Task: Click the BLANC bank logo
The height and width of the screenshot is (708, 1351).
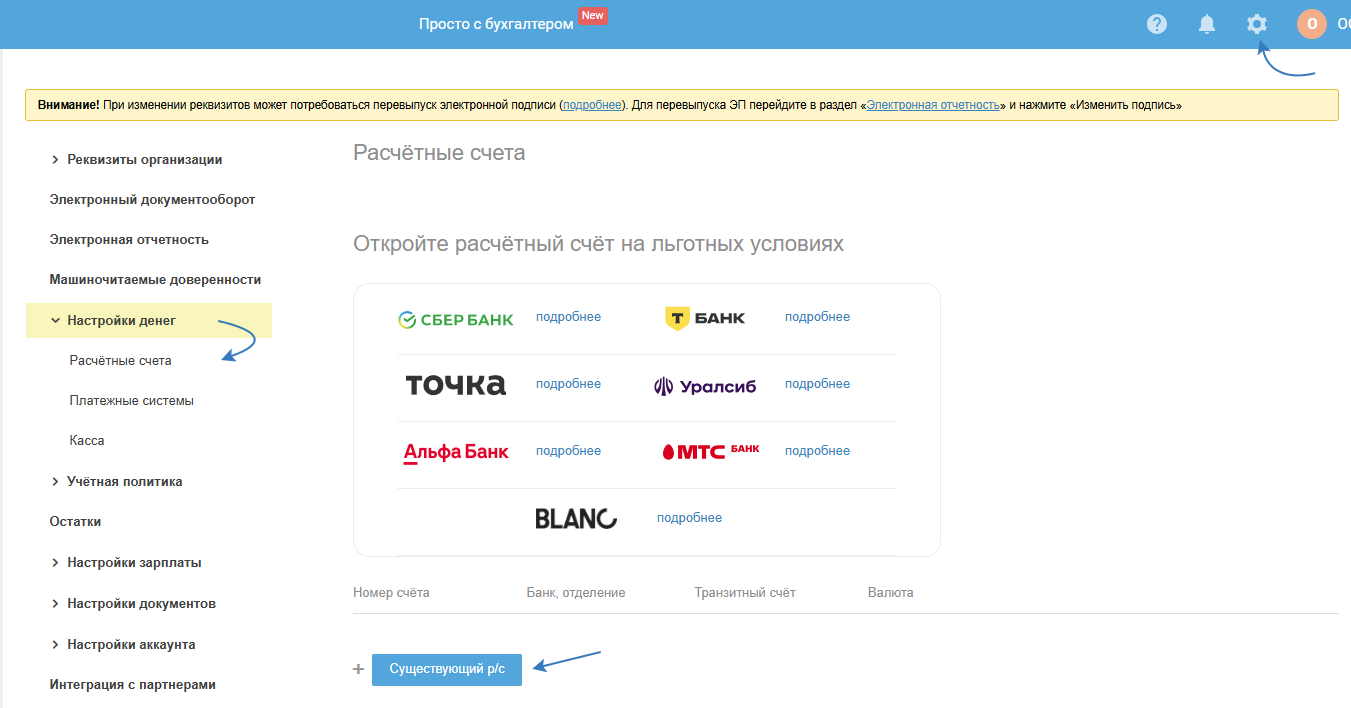Action: (x=576, y=518)
